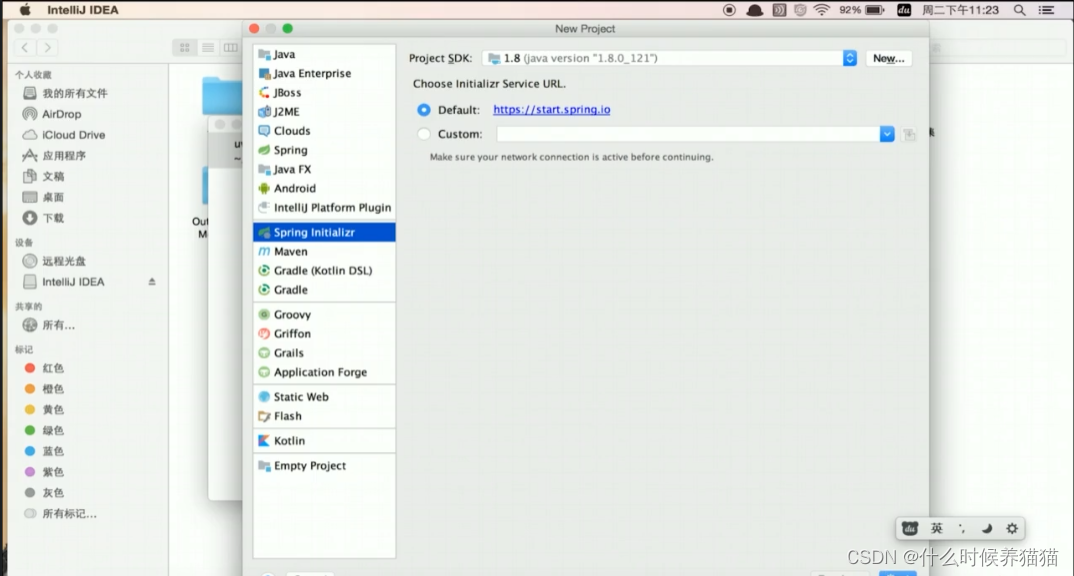Viewport: 1074px width, 576px height.
Task: Select Flash project type
Action: click(x=324, y=416)
